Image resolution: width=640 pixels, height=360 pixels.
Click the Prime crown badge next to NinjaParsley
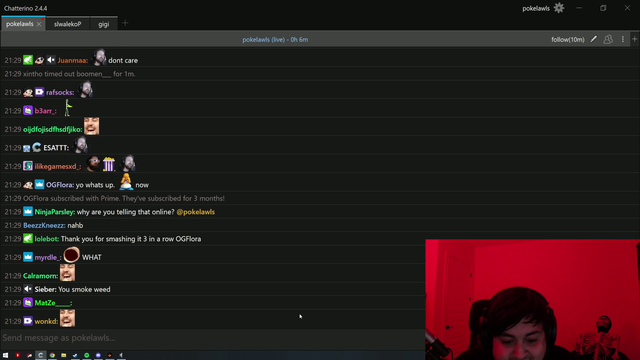coord(28,211)
